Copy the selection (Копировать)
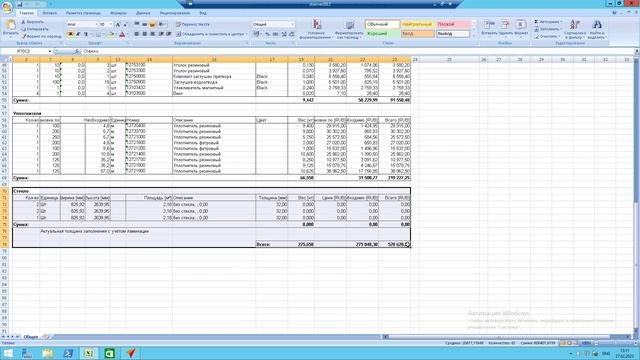The height and width of the screenshot is (360, 640). pyautogui.click(x=35, y=29)
